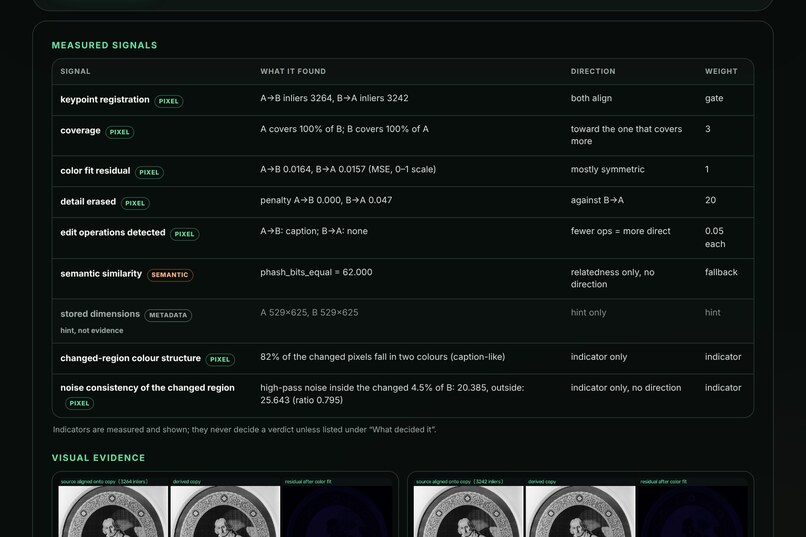Click the 'hint, not evidence' note
Screen dimensions: 806x537
pos(91,330)
